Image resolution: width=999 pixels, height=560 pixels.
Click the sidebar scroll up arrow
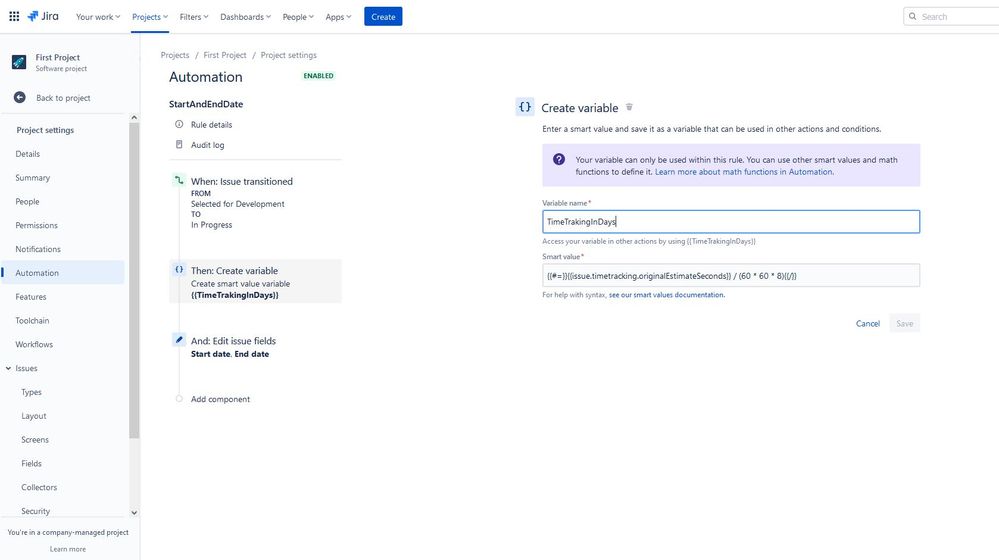[134, 118]
